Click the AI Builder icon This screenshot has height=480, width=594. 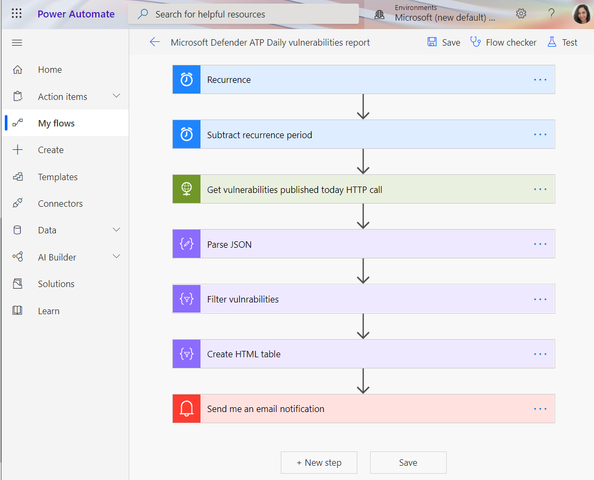(x=17, y=257)
